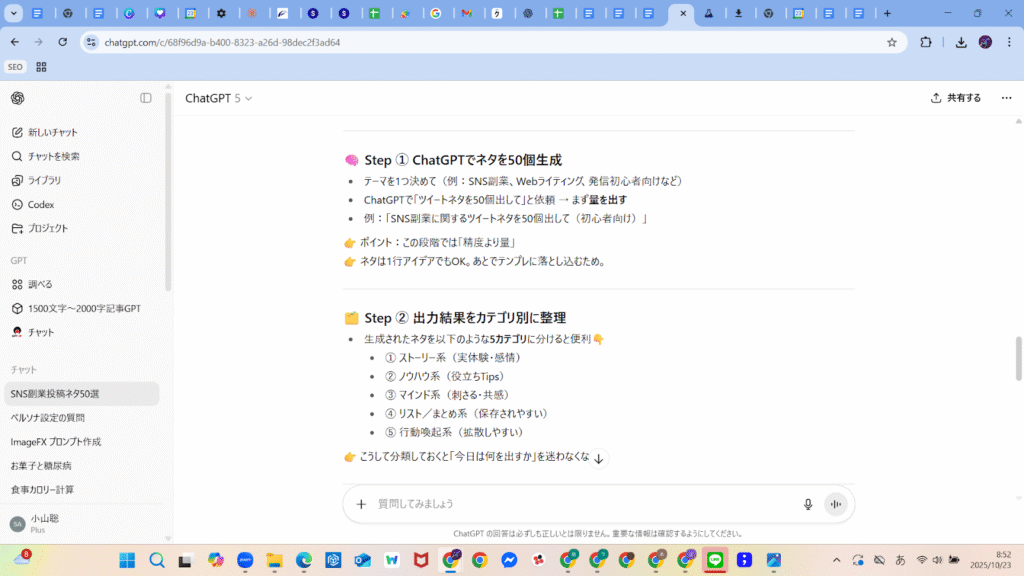Click the plus attach button in composer

[x=361, y=504]
